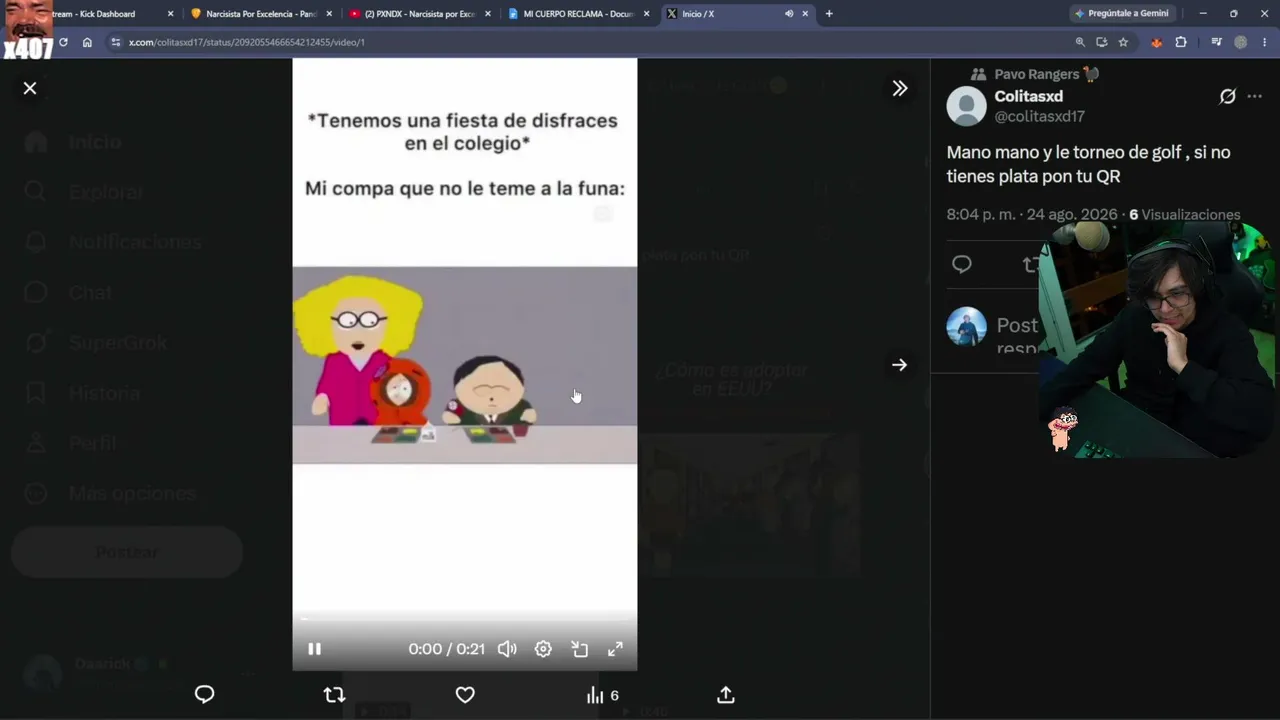Image resolution: width=1280 pixels, height=720 pixels.
Task: Open the @colitasxd17 handle link
Action: 1039,116
